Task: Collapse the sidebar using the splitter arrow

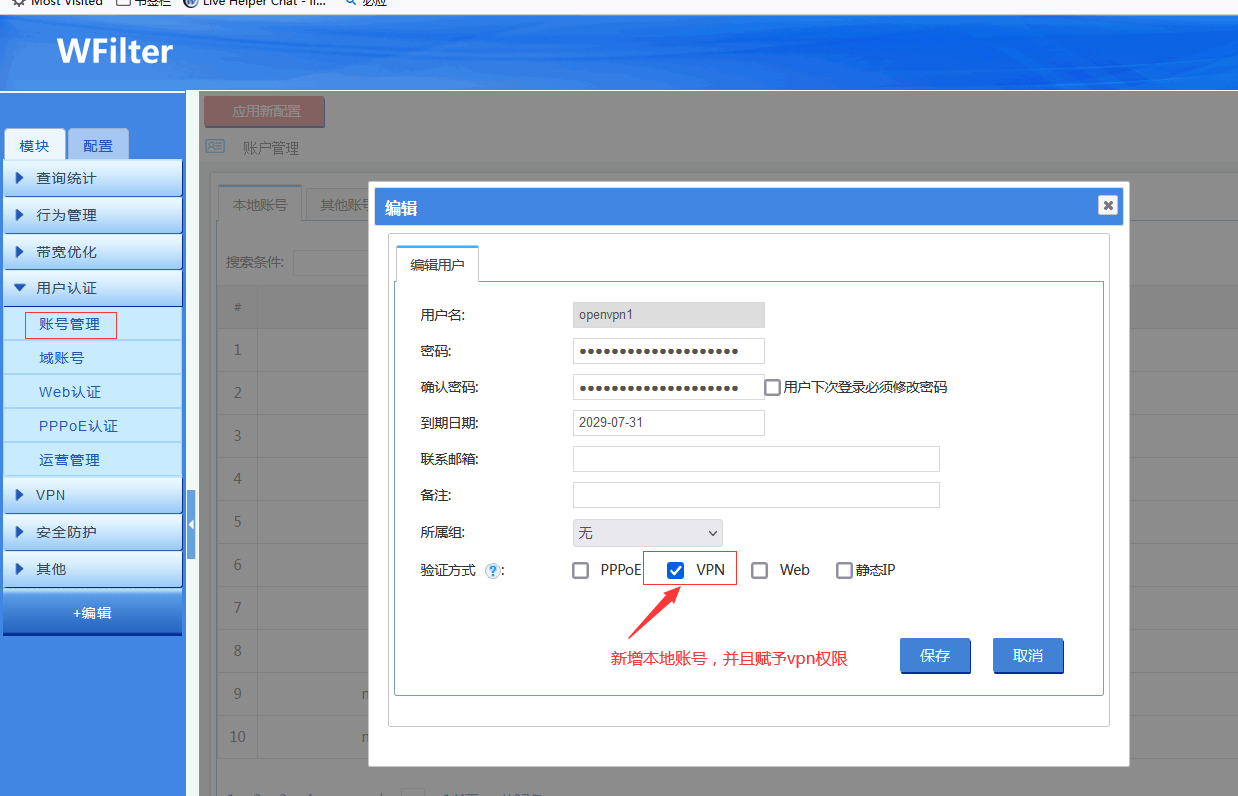Action: click(191, 524)
